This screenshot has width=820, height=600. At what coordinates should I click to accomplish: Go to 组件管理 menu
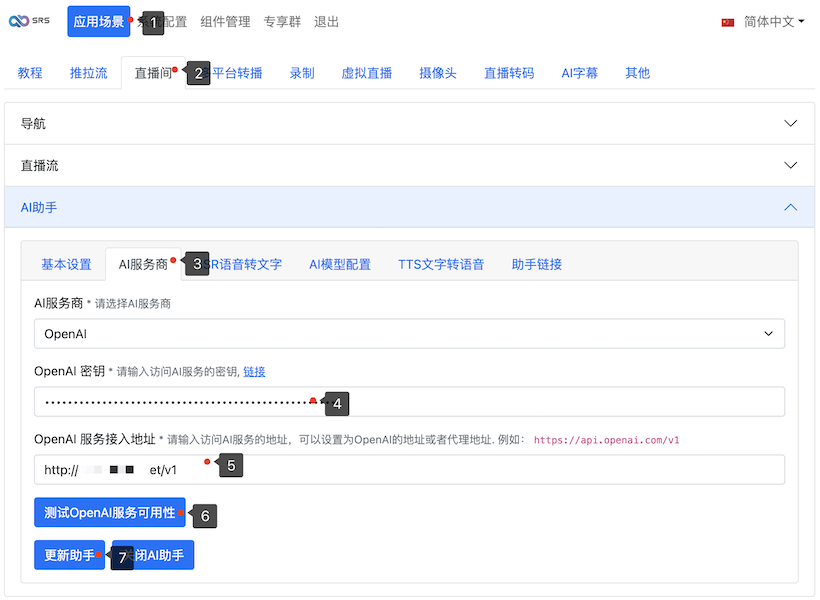[225, 22]
